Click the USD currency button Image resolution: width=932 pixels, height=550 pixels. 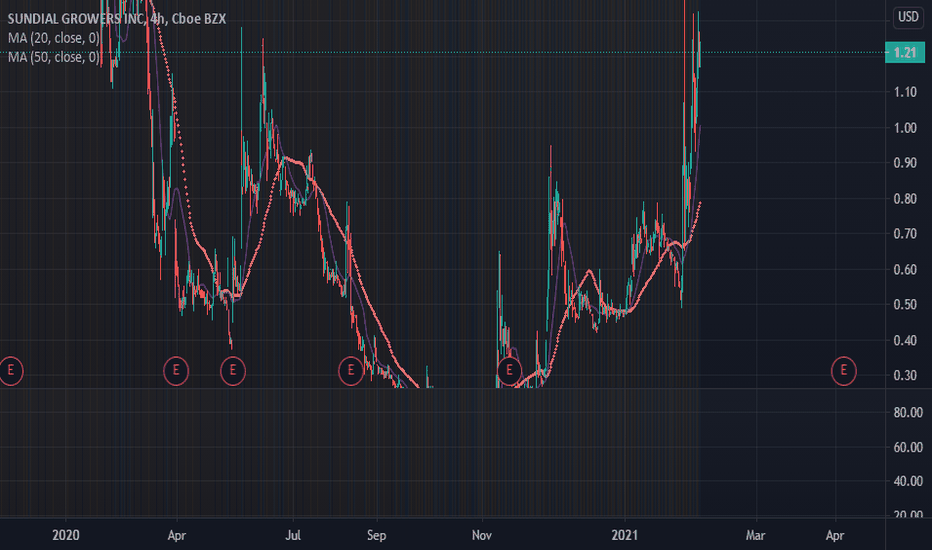[x=908, y=17]
